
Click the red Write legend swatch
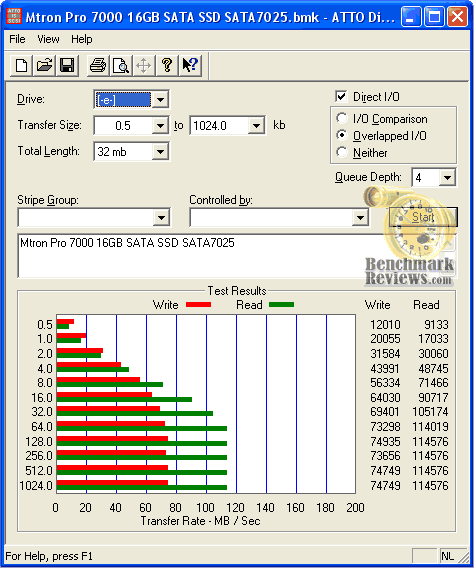point(198,305)
